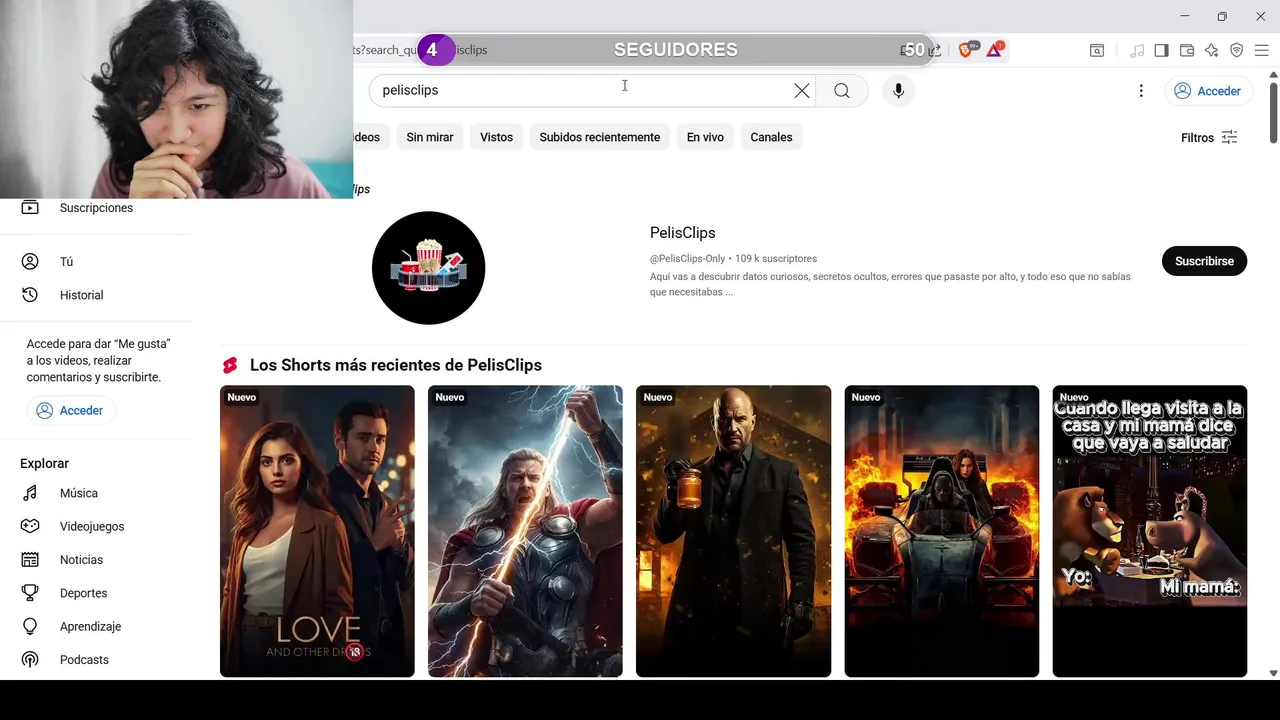
Task: Click the Deportes trophy icon
Action: (30, 593)
